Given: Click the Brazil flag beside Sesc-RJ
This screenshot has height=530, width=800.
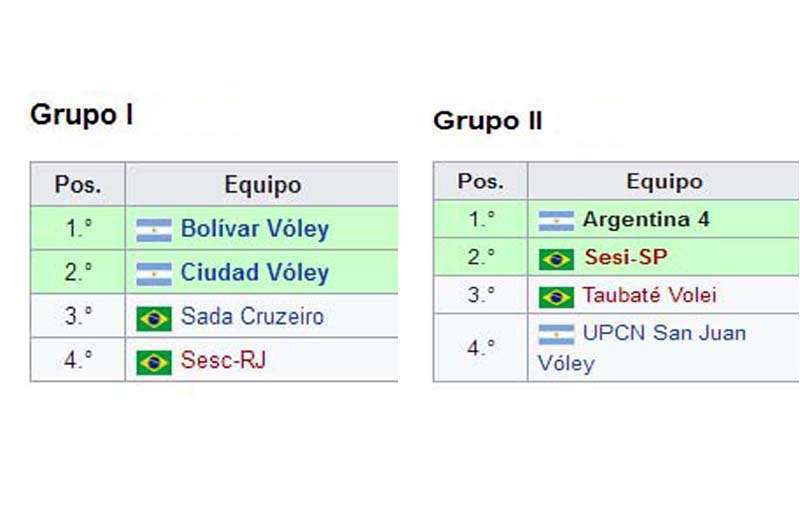Looking at the screenshot, I should pyautogui.click(x=154, y=363).
